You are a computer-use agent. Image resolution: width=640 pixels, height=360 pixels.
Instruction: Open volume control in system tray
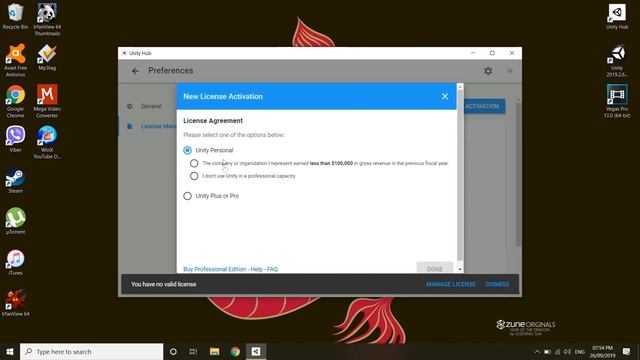[567, 351]
